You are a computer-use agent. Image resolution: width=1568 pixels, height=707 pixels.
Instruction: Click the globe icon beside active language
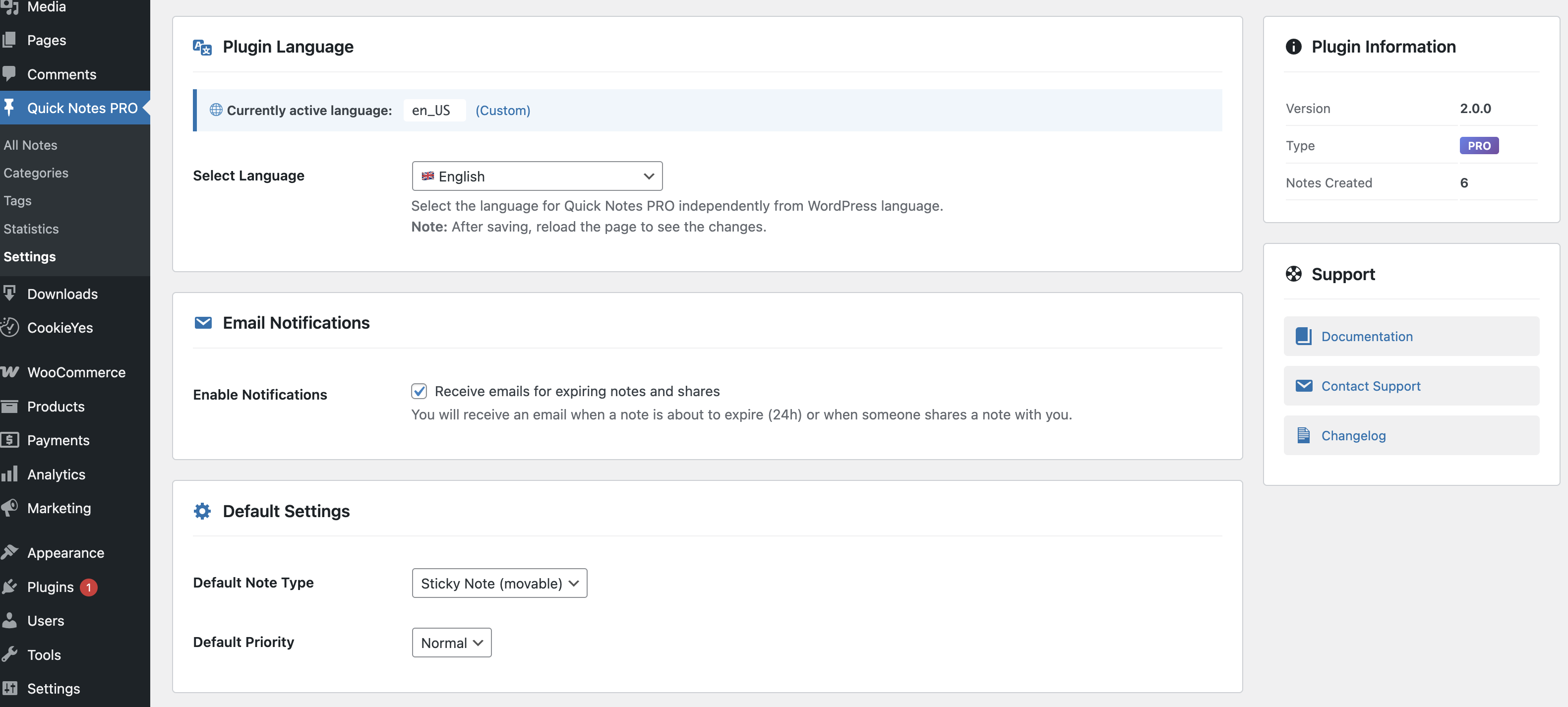pos(216,110)
